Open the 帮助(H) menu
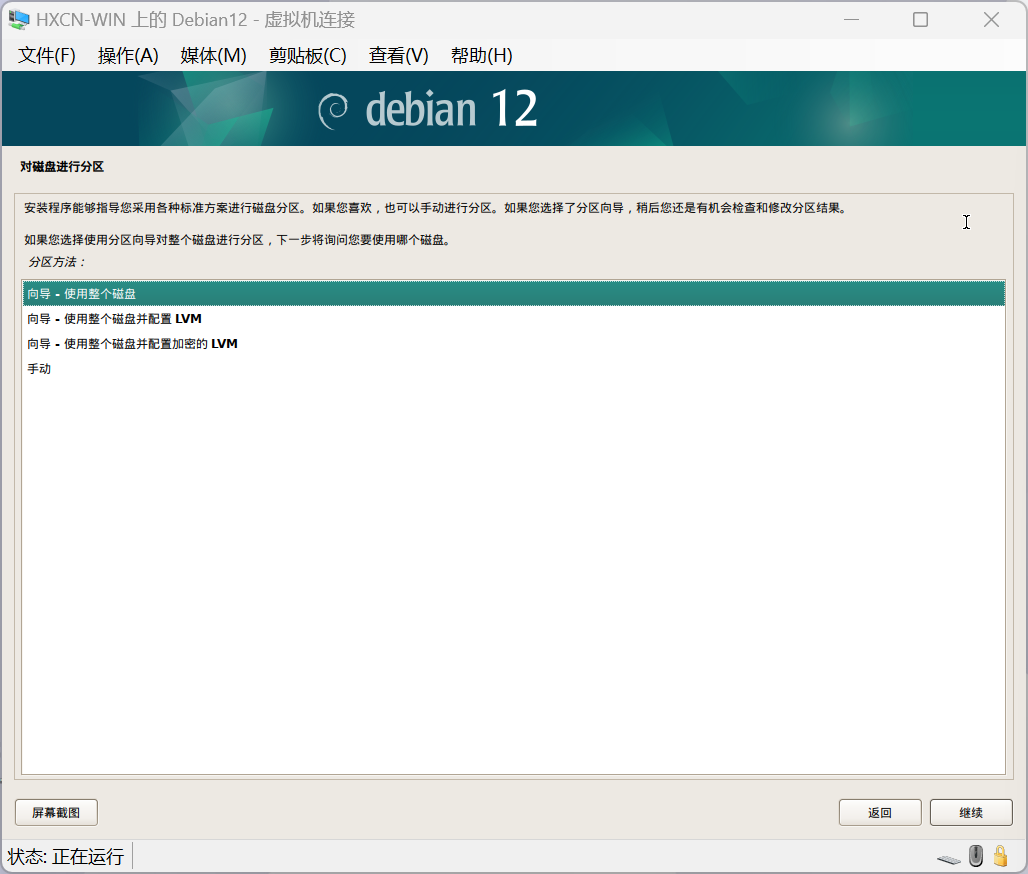 pos(482,56)
